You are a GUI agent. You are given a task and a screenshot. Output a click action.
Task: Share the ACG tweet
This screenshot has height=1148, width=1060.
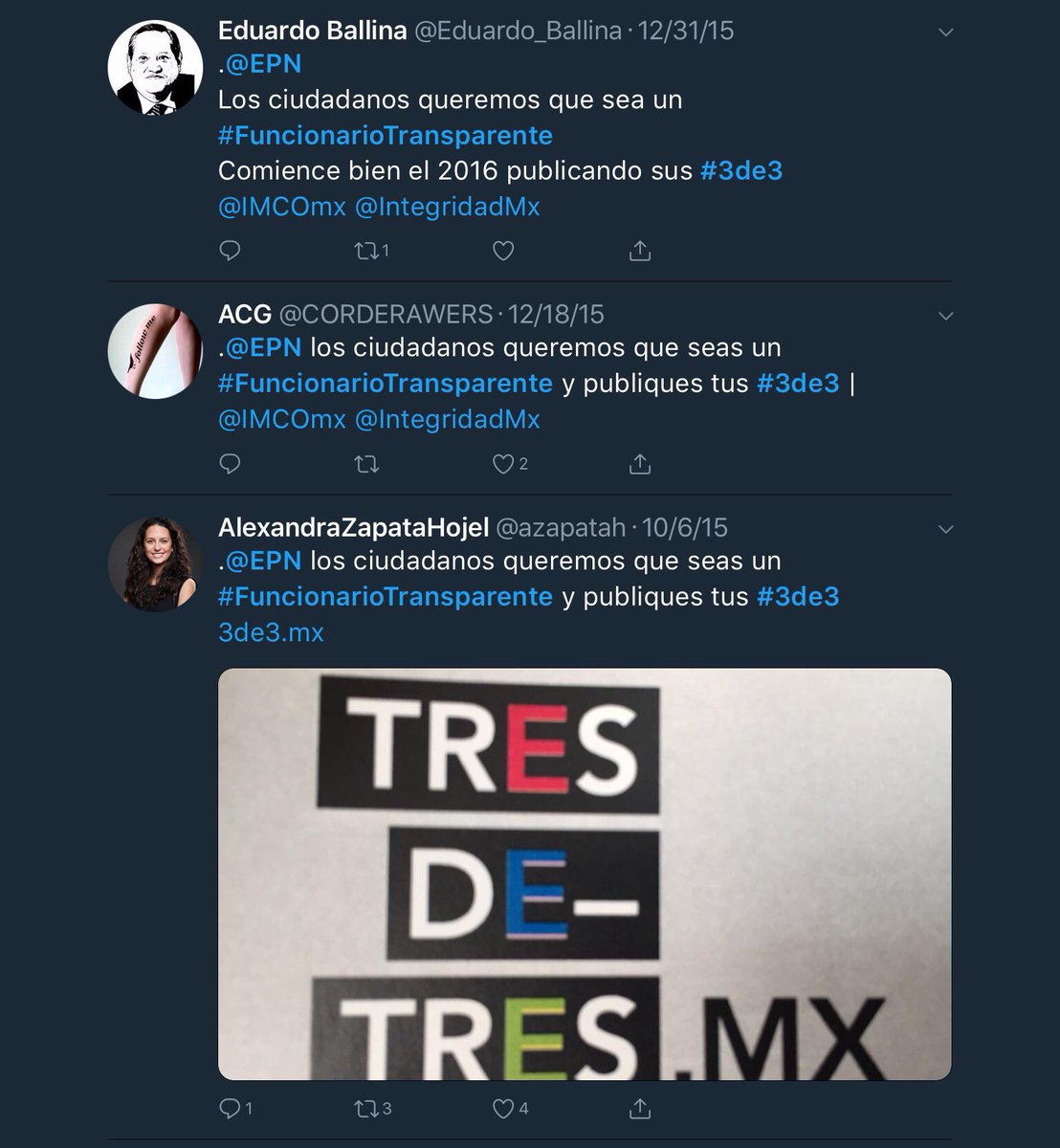[640, 464]
